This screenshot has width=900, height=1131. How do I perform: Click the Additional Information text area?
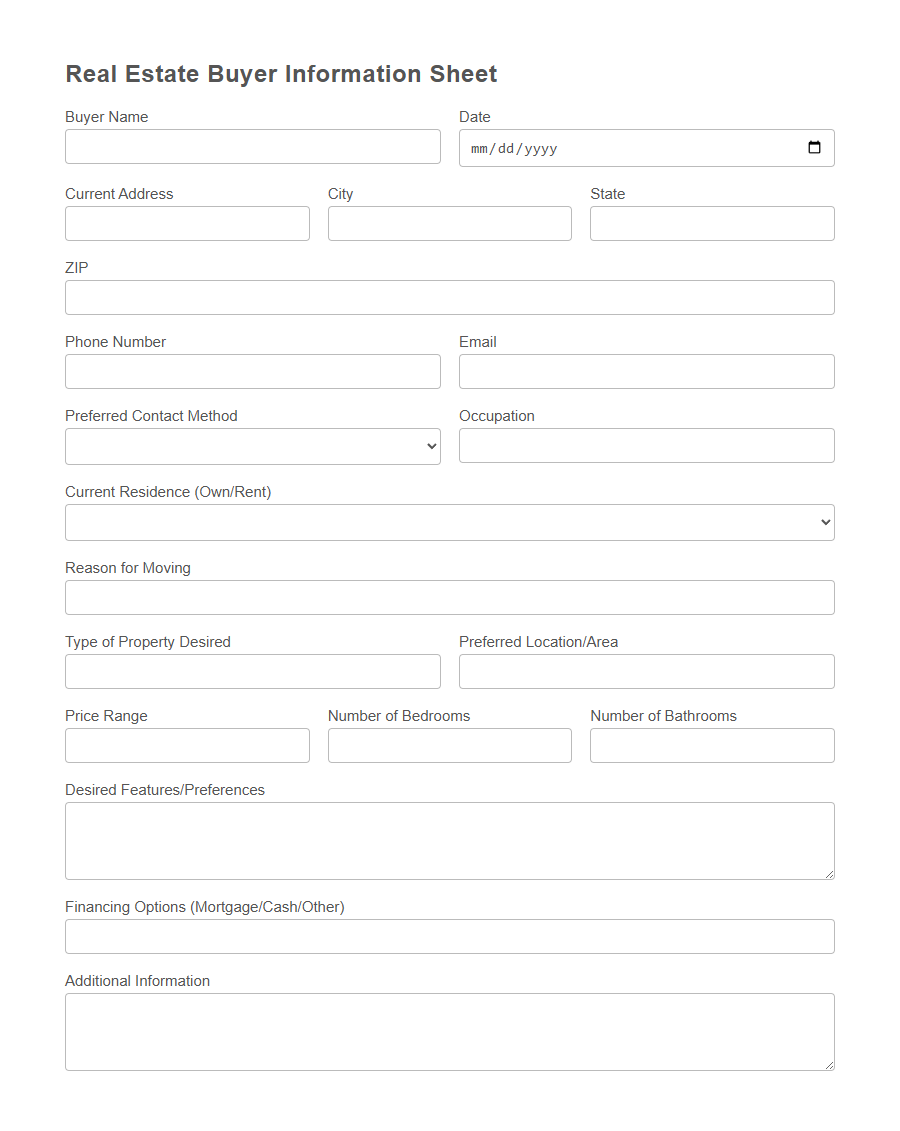[449, 1030]
